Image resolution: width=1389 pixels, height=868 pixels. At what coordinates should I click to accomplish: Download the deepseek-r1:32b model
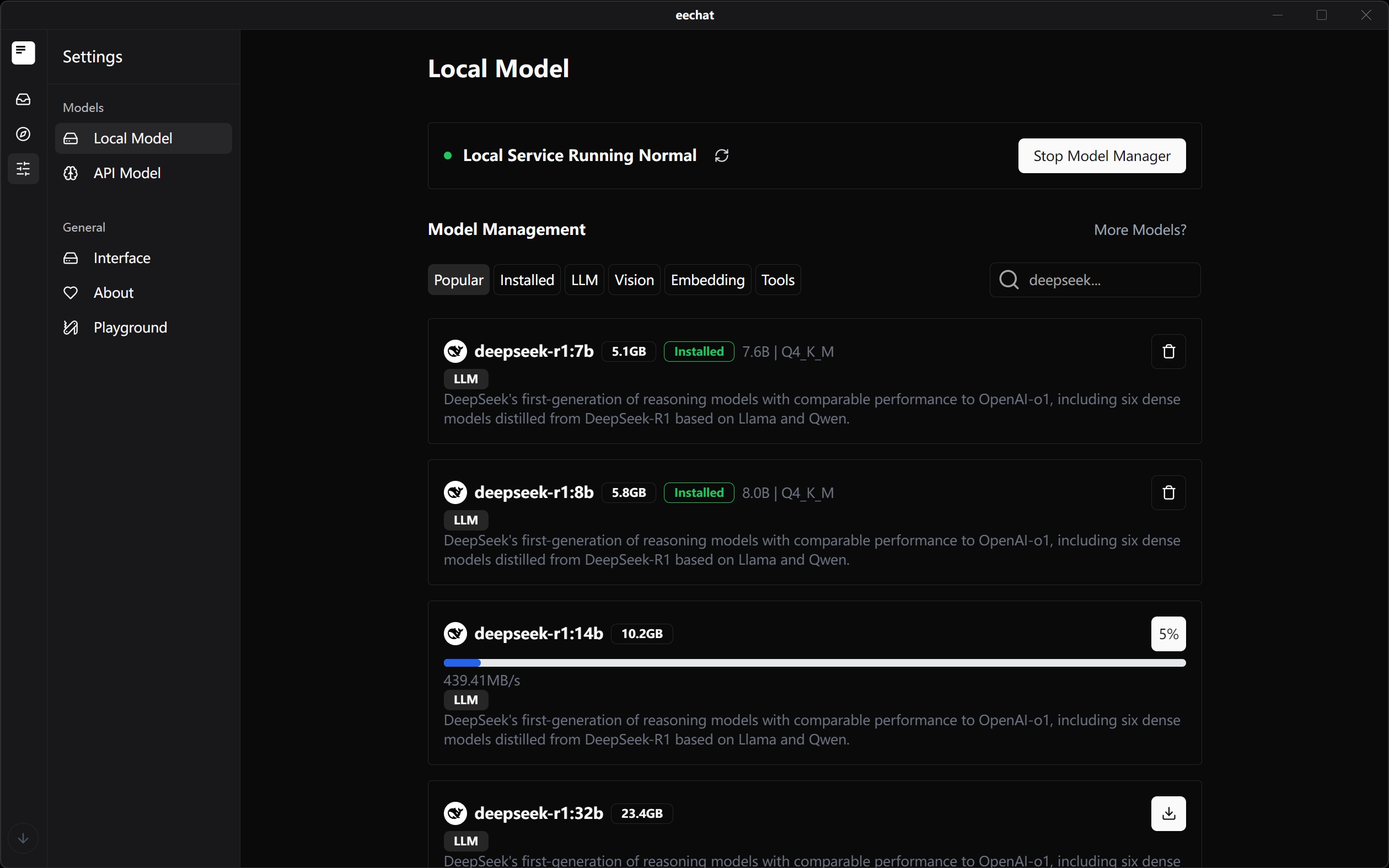pyautogui.click(x=1168, y=813)
